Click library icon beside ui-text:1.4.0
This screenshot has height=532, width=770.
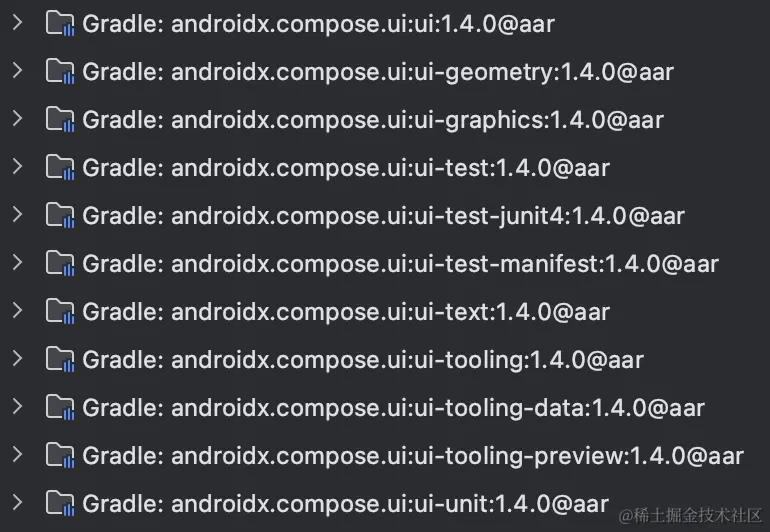point(60,311)
